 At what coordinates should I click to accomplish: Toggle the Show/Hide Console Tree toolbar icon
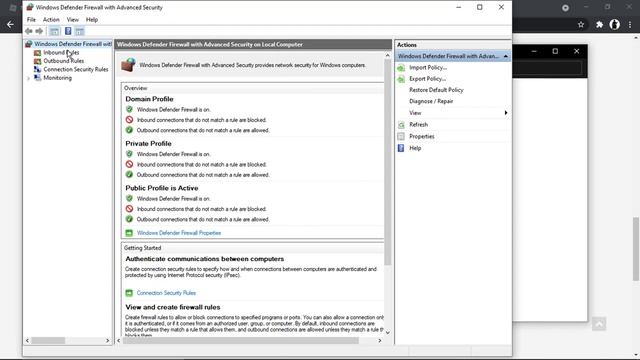[54, 31]
